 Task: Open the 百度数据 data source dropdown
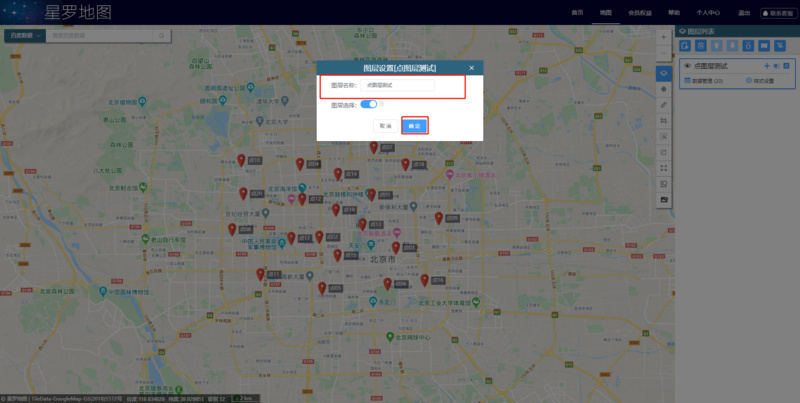24,36
